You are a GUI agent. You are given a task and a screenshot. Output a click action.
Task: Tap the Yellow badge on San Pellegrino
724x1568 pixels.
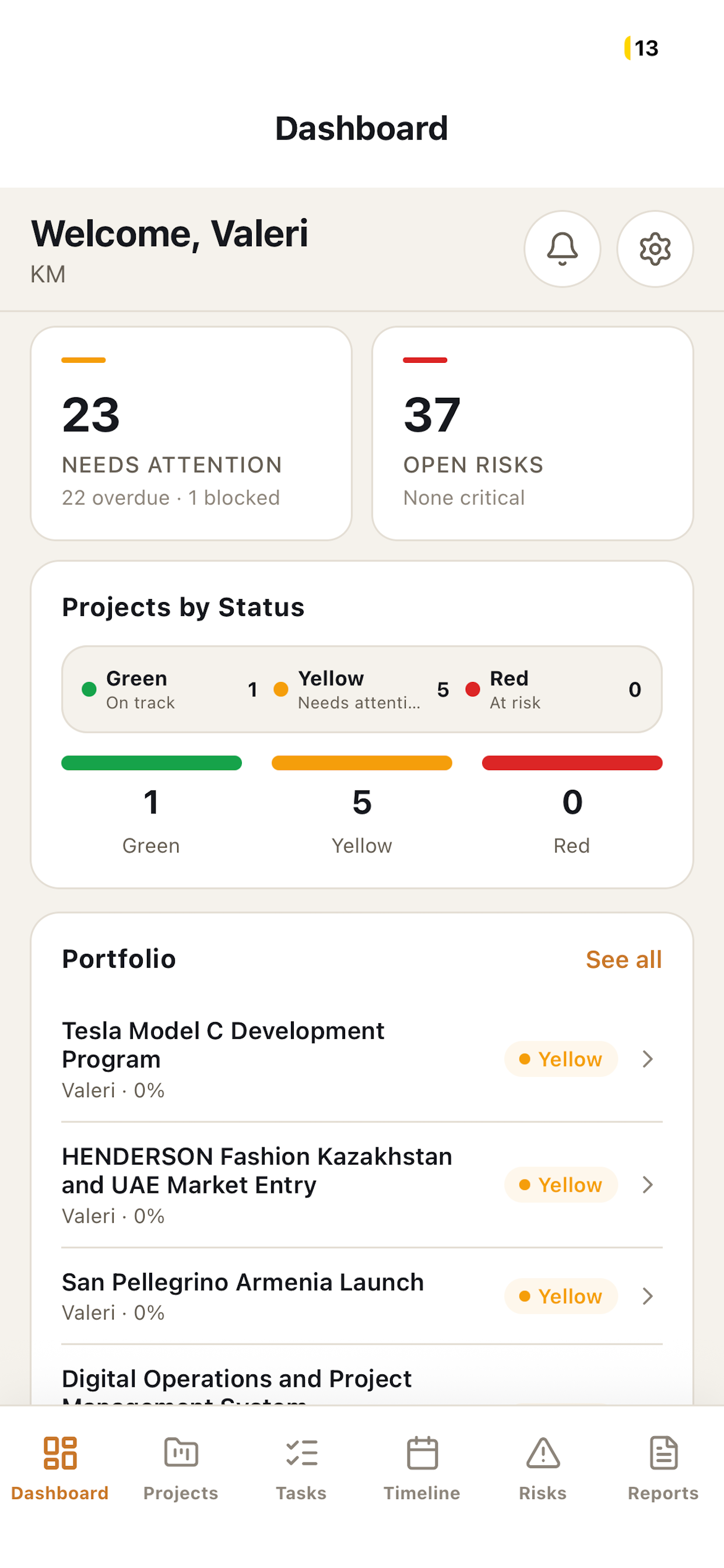pyautogui.click(x=561, y=1296)
